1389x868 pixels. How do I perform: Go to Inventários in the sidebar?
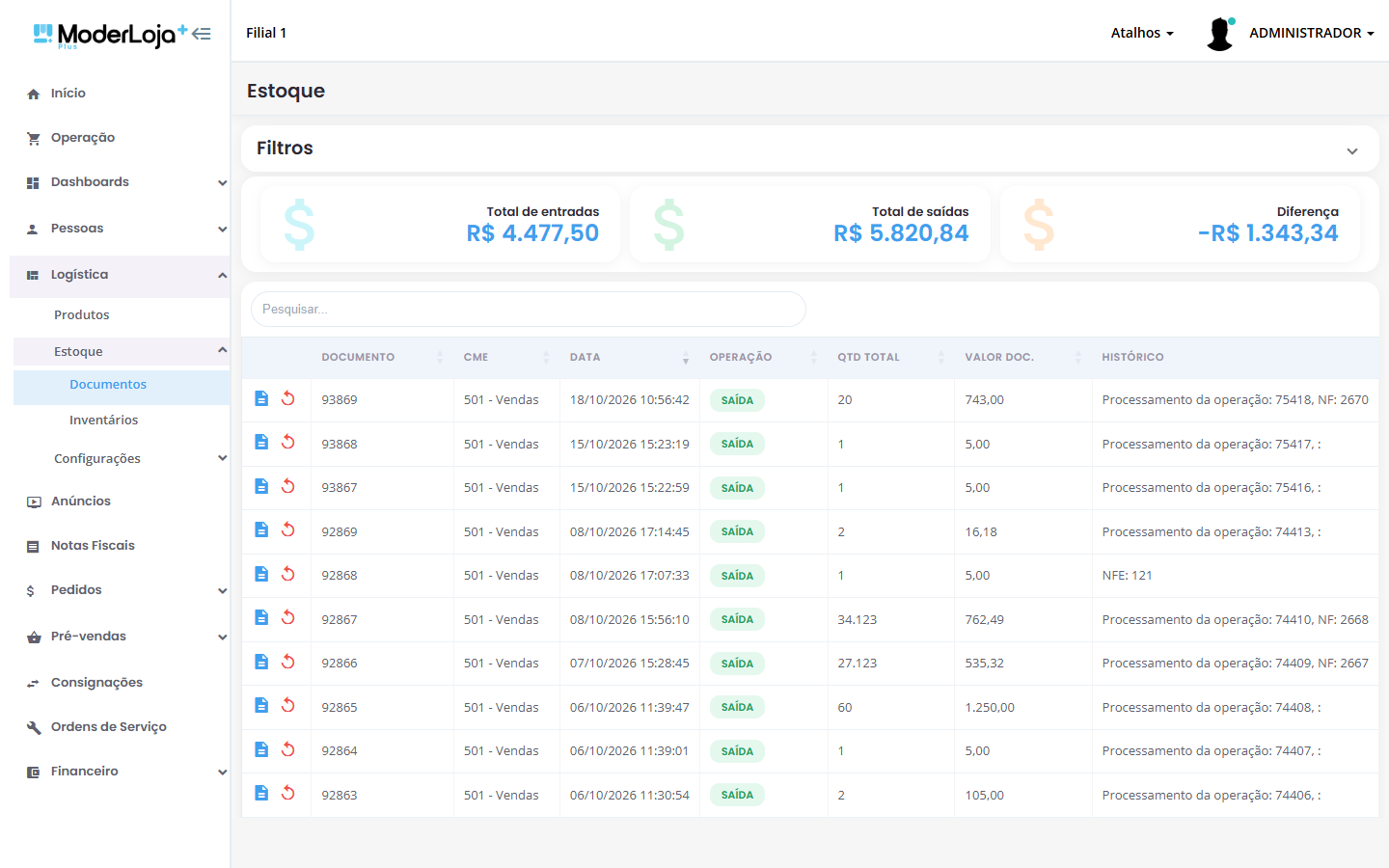pyautogui.click(x=103, y=420)
